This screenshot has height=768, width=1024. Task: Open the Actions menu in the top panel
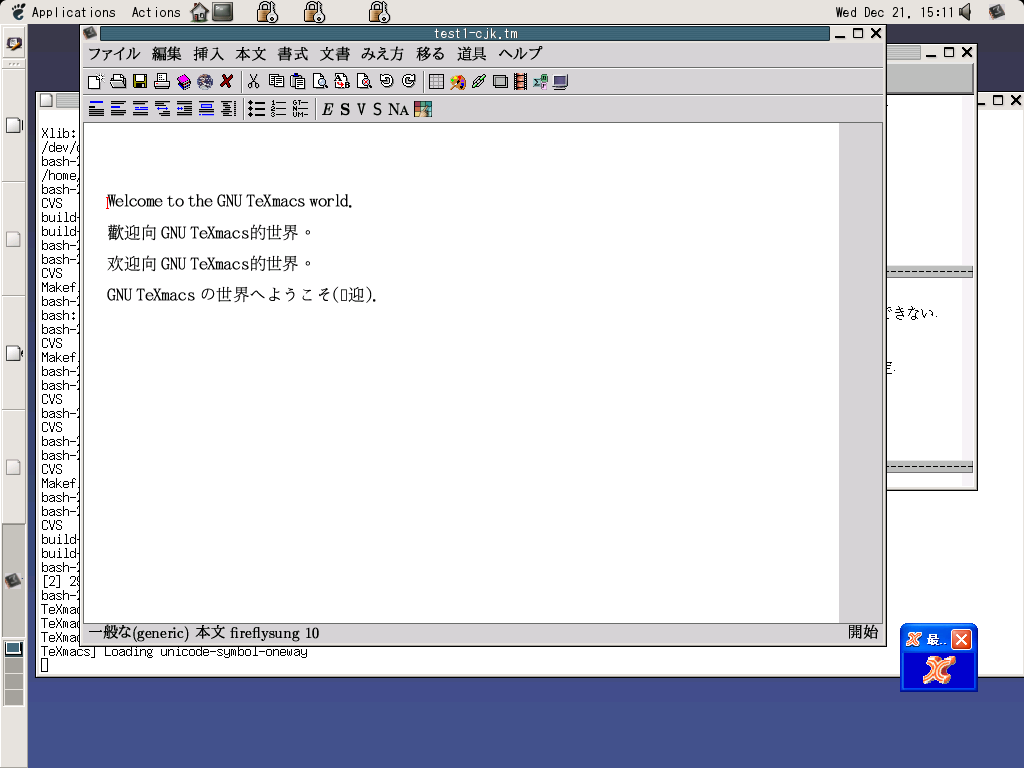point(156,12)
